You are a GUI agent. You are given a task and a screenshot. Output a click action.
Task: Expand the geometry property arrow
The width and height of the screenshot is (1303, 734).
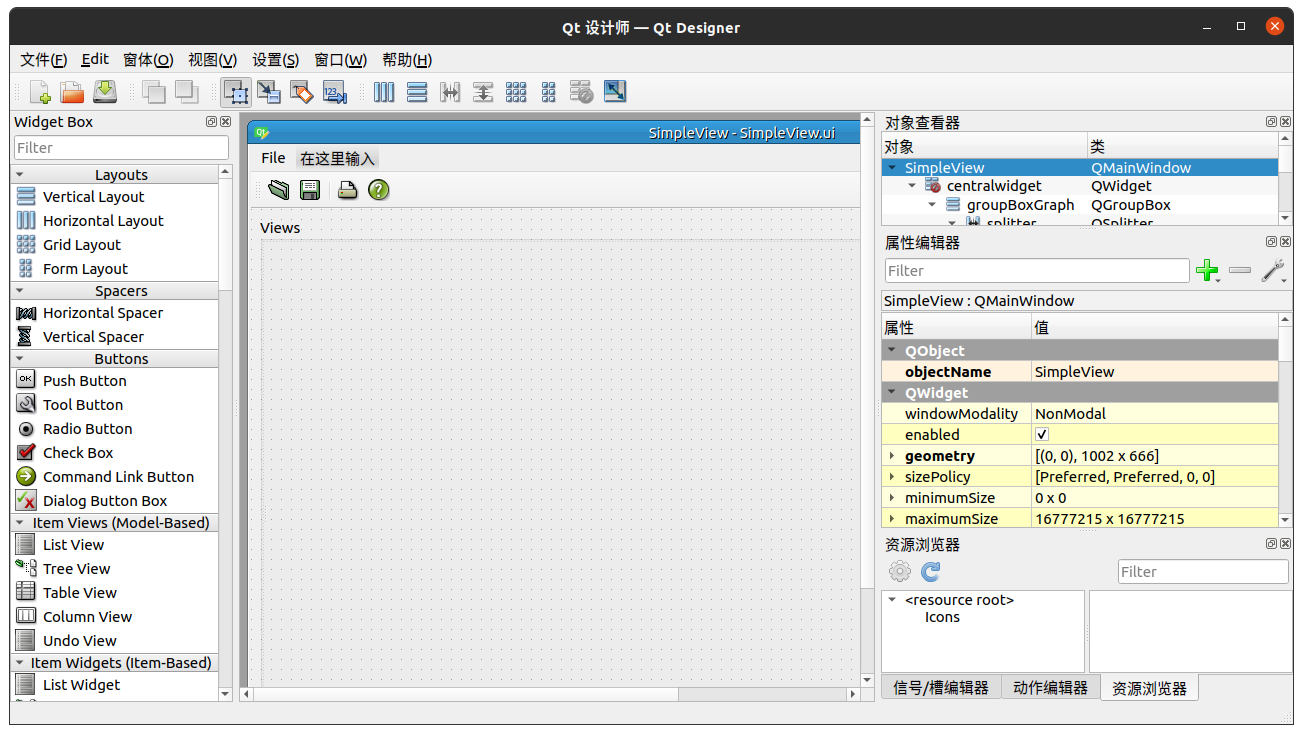click(892, 455)
